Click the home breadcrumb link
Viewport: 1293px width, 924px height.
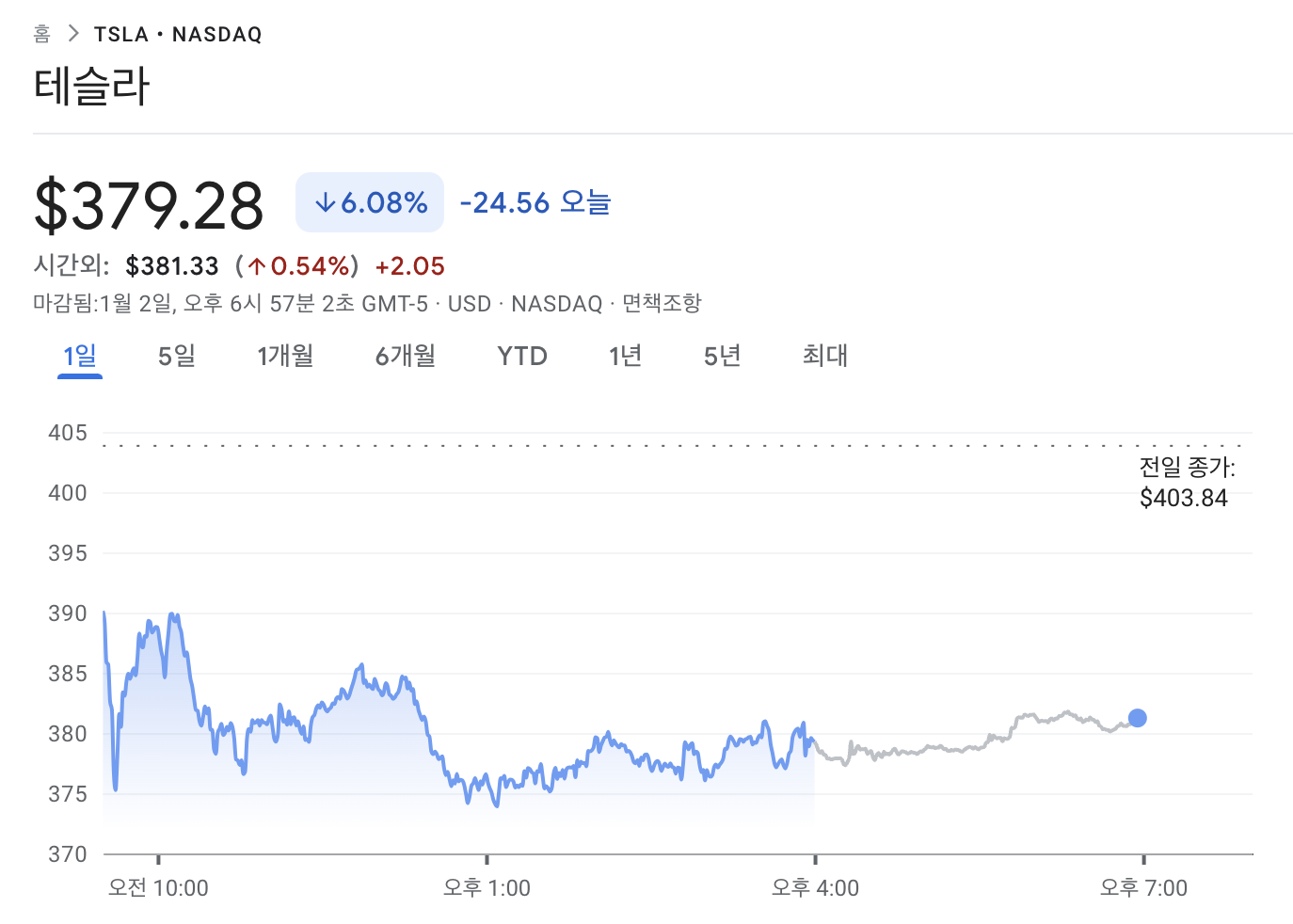click(x=41, y=35)
